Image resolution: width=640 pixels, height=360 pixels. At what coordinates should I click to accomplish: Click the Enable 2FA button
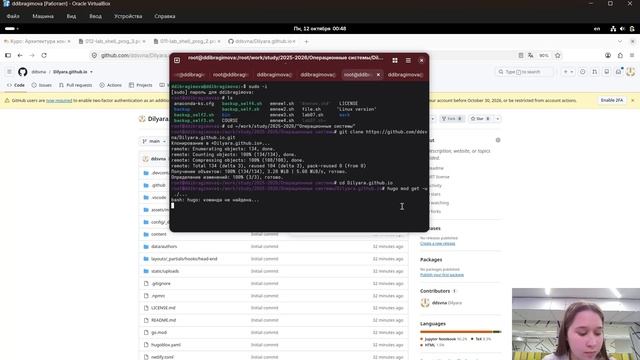click(612, 100)
